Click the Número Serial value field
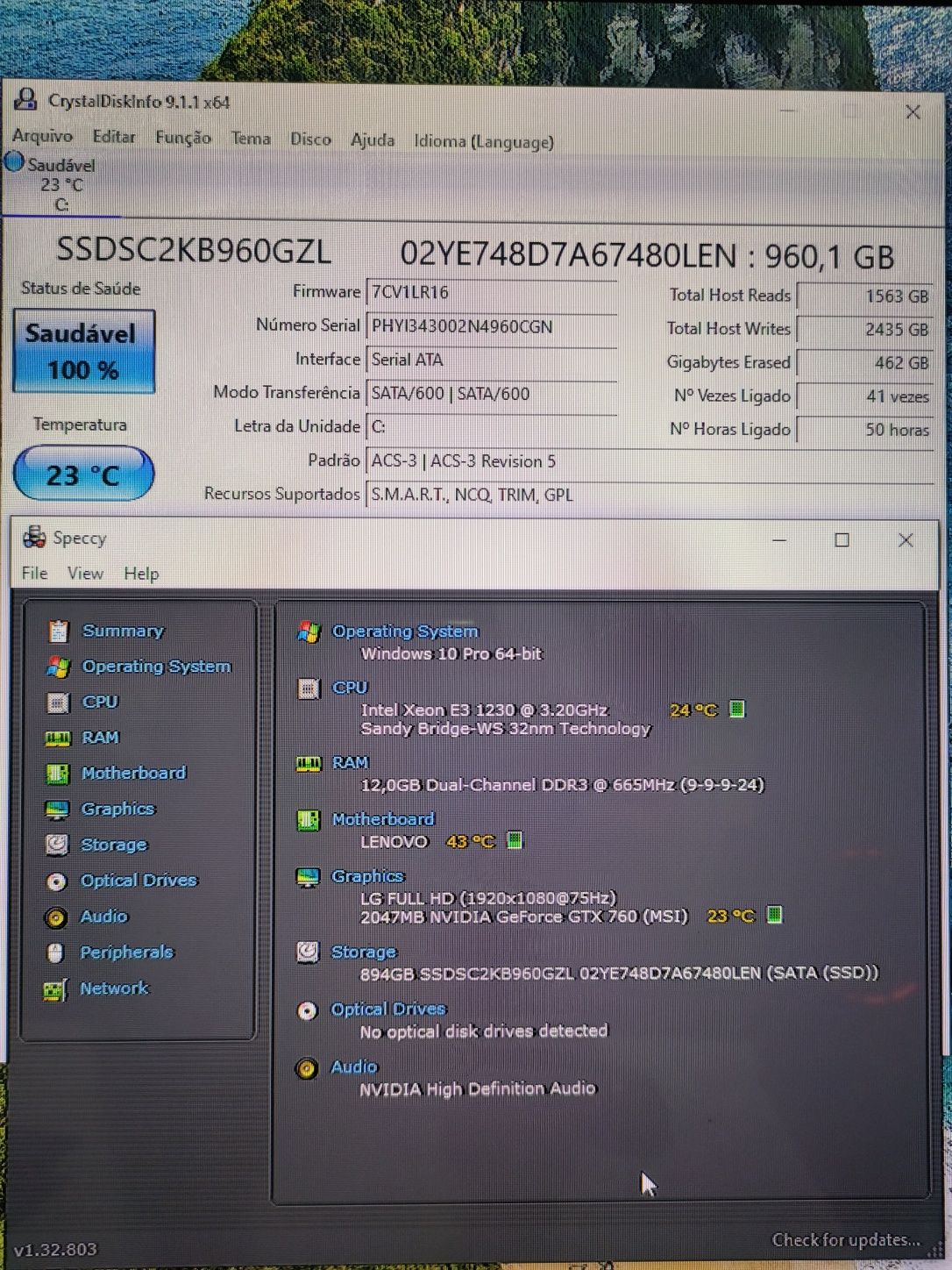Screen dimensions: 952x1270 click(x=491, y=326)
